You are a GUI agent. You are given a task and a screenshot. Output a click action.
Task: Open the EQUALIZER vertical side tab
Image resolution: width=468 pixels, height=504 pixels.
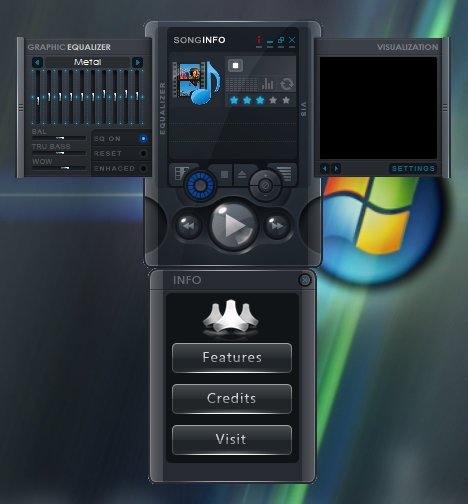(162, 108)
